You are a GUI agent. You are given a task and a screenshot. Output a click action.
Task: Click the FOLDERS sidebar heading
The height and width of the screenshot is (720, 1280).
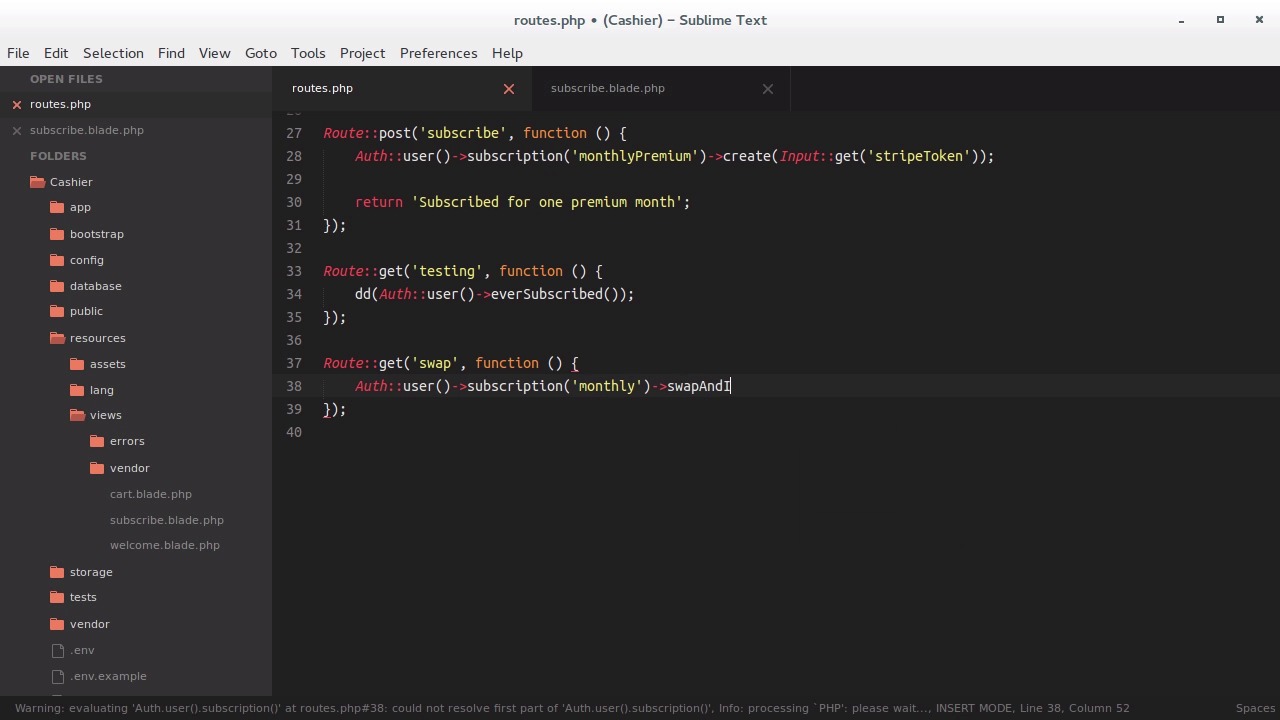[58, 156]
